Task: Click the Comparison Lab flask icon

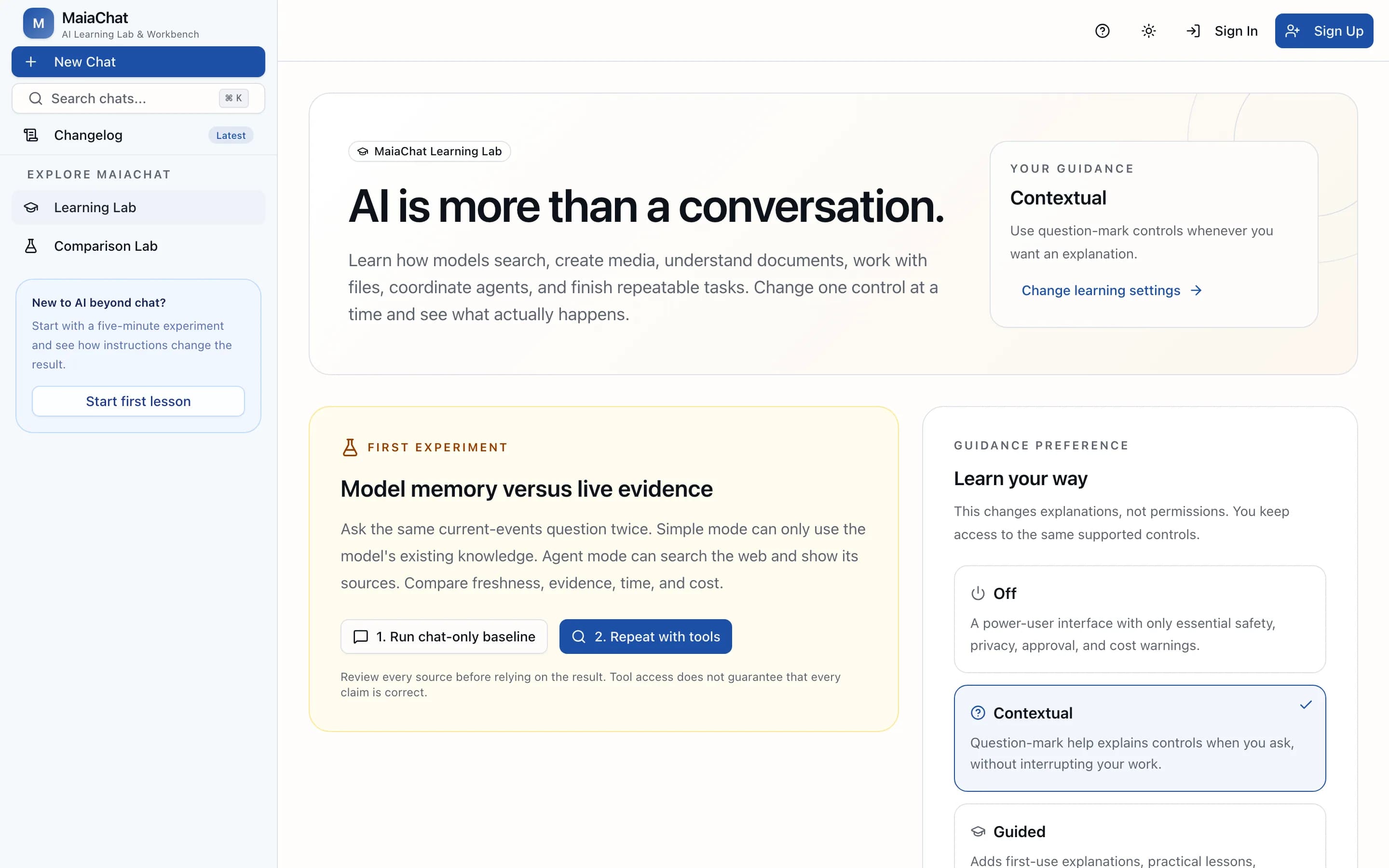Action: click(x=31, y=246)
